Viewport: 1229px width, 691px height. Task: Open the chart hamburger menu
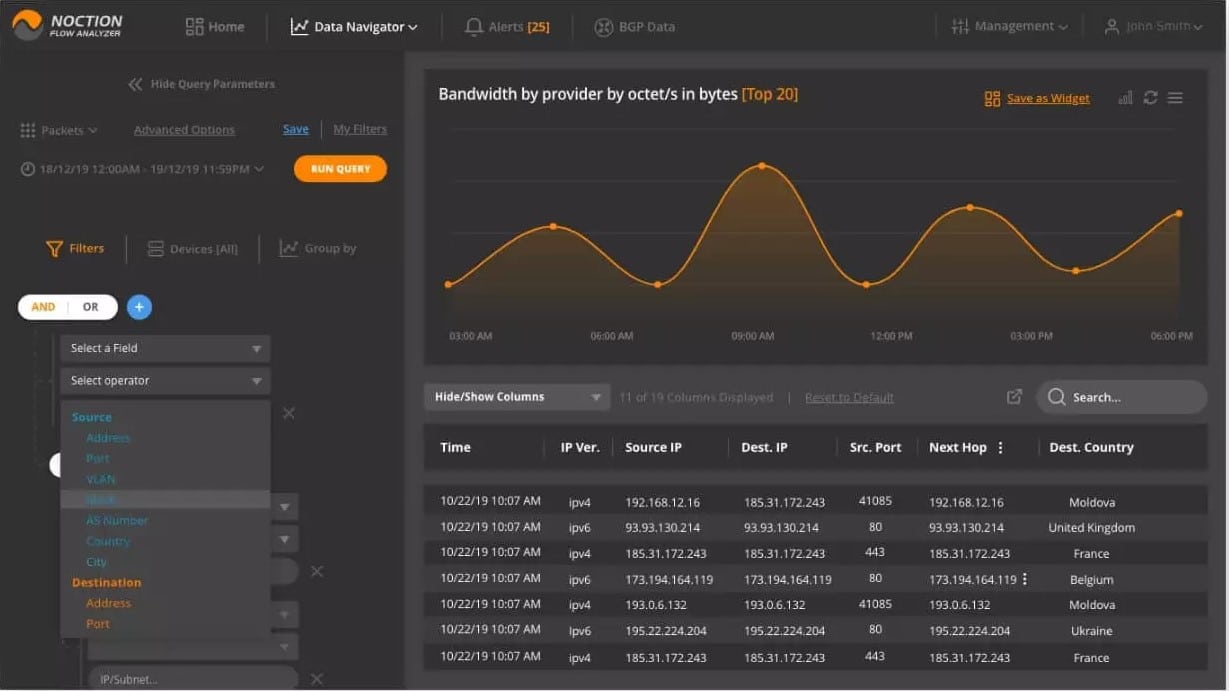1175,97
